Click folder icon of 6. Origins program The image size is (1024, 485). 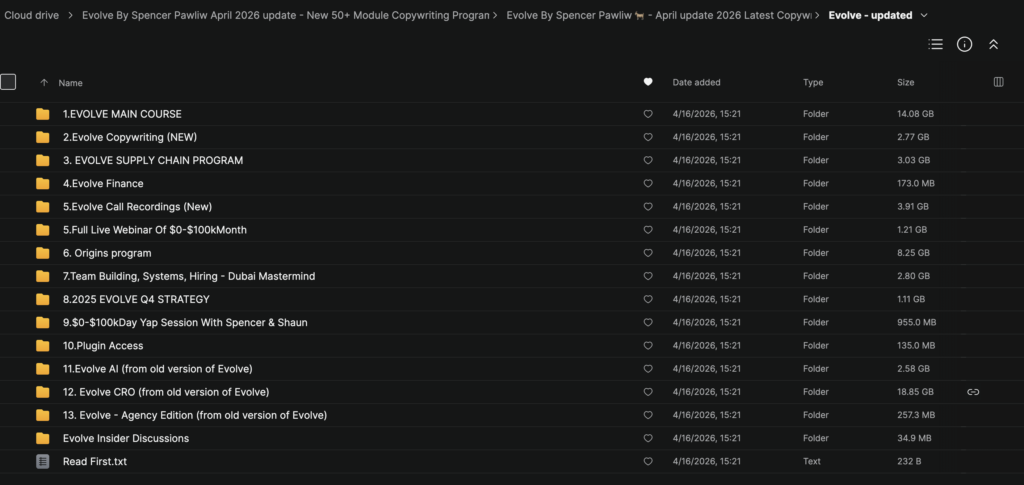click(x=42, y=253)
